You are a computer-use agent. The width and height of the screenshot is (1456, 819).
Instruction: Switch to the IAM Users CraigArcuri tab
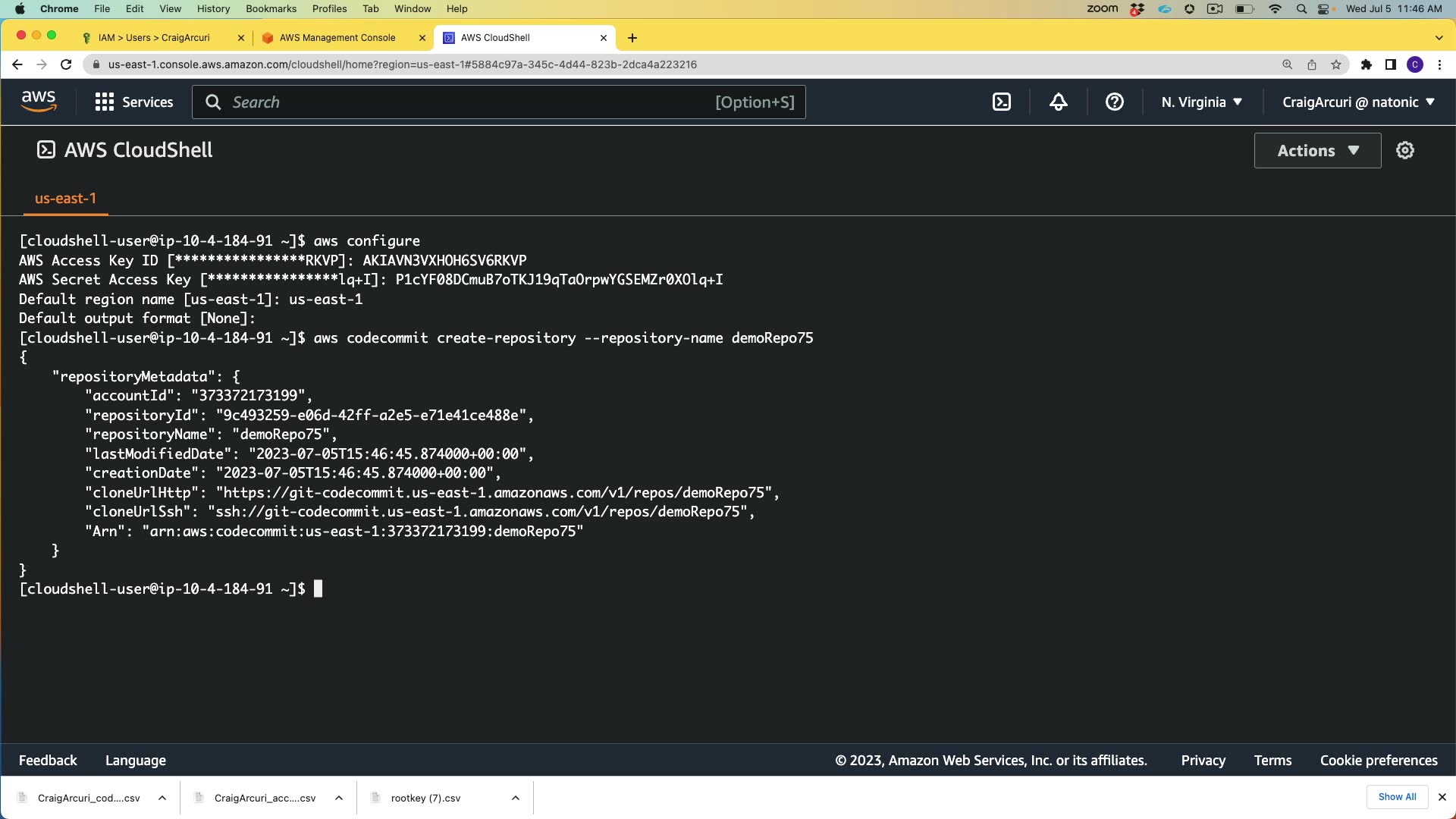pos(154,37)
